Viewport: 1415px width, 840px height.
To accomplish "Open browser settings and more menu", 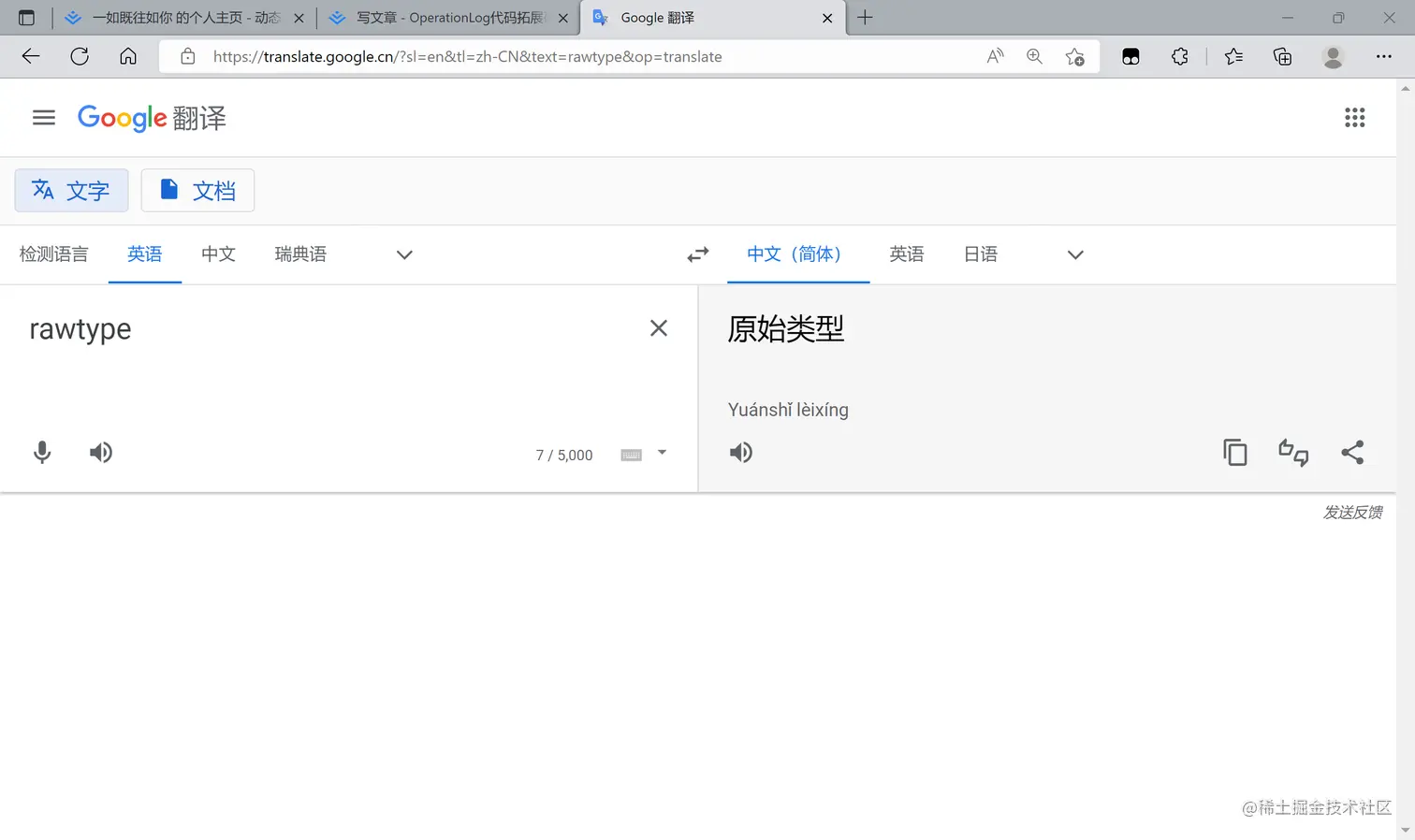I will pos(1383,56).
